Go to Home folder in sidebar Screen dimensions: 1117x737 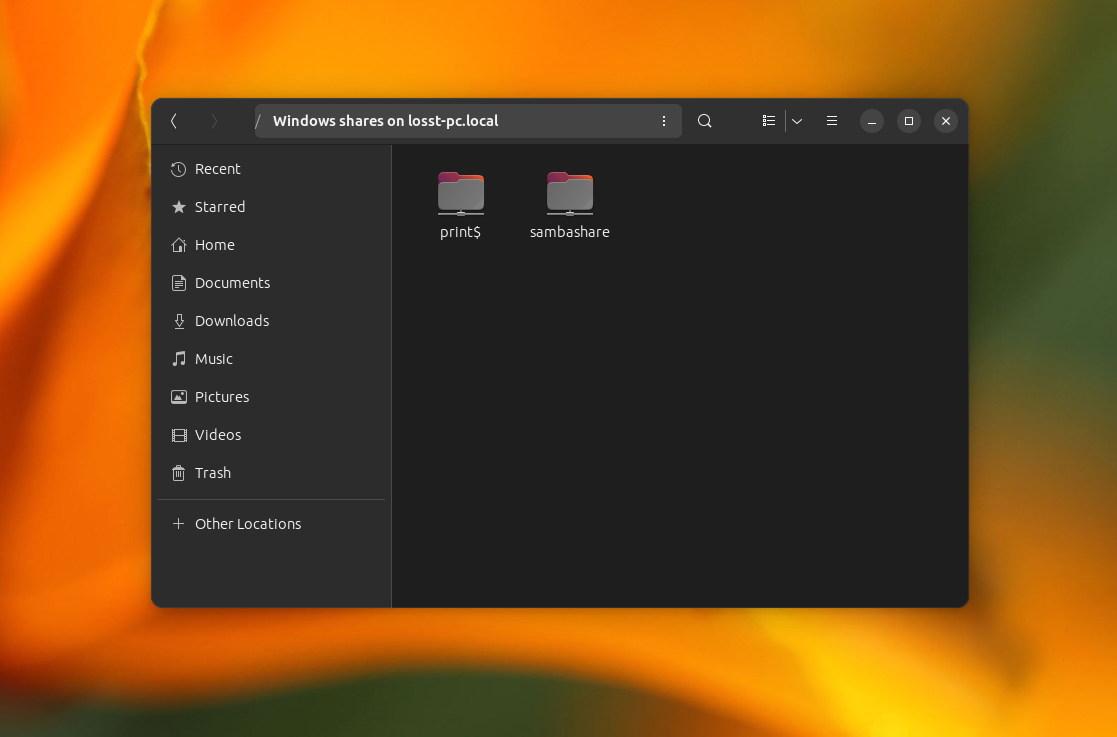click(x=214, y=245)
